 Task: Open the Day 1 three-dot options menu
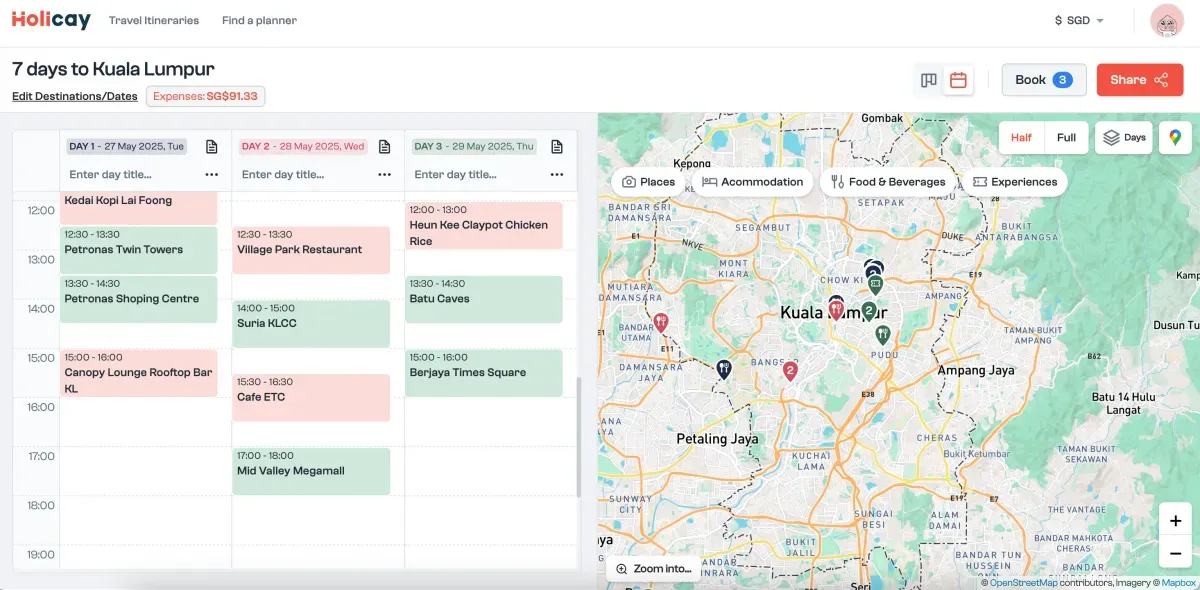[211, 174]
